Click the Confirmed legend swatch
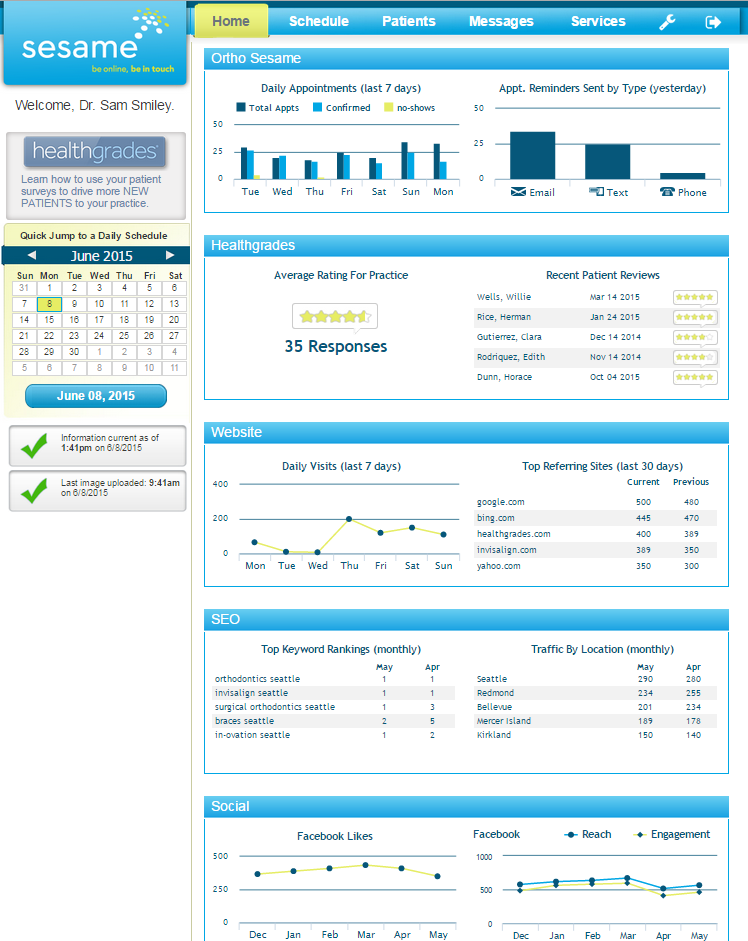 [x=318, y=107]
